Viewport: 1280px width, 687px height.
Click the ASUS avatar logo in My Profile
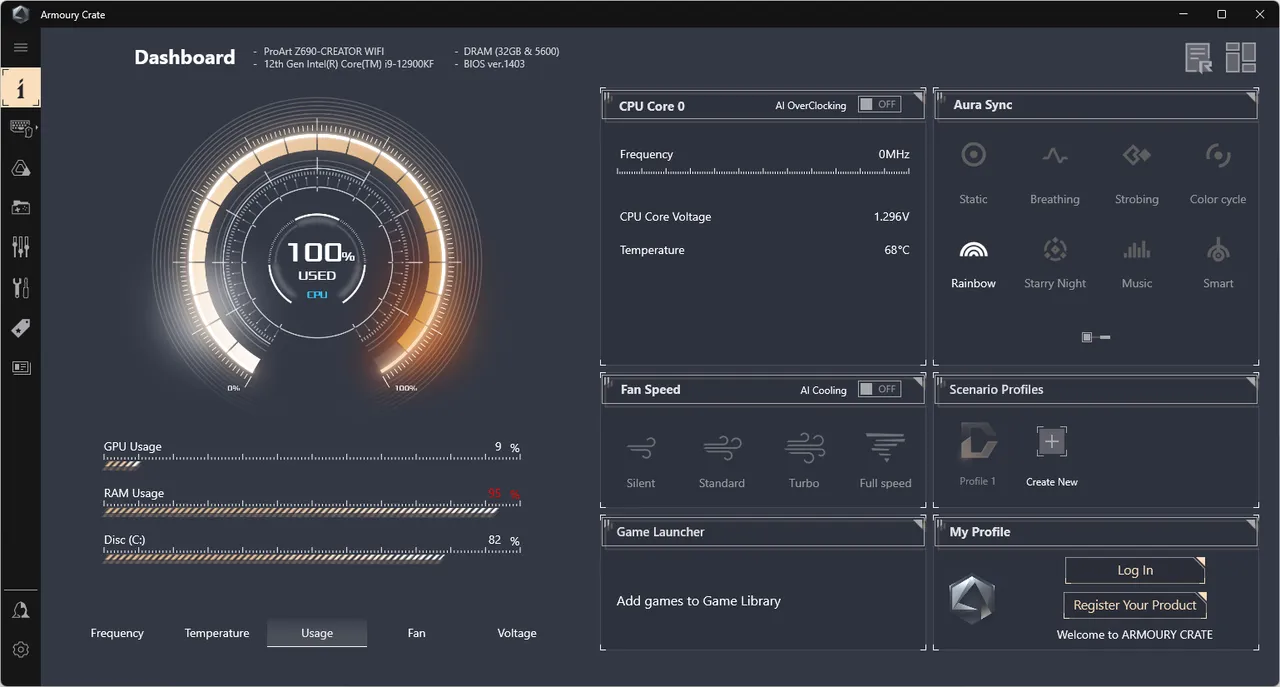[971, 600]
